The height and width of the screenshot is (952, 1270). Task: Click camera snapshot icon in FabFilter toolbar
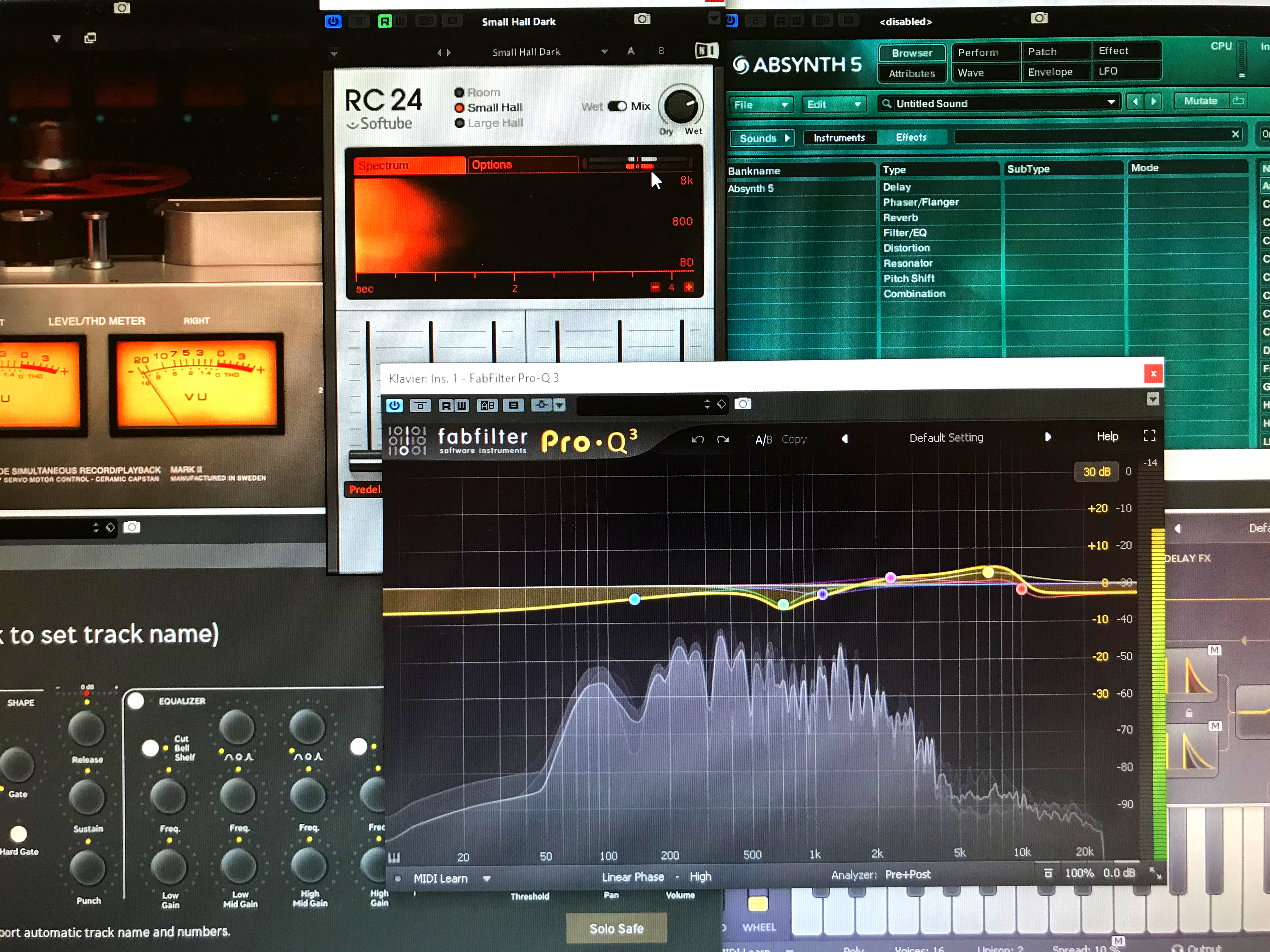pos(742,404)
